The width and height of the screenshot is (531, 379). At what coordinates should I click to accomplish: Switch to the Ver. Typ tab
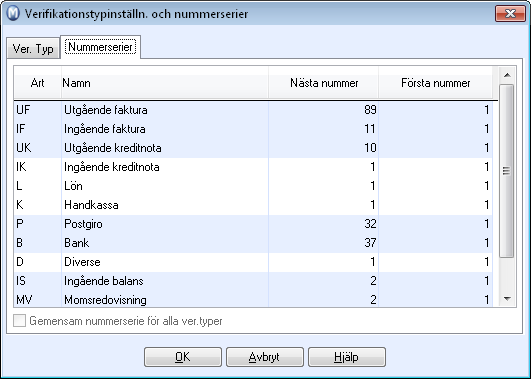[x=33, y=48]
